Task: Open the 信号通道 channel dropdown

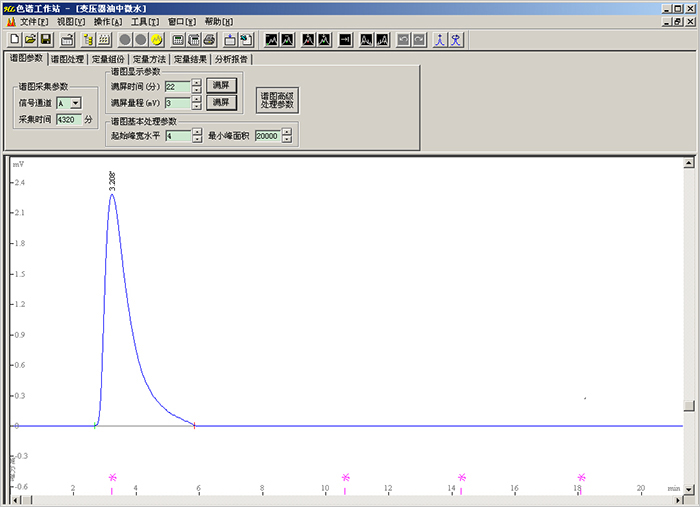Action: tap(76, 103)
